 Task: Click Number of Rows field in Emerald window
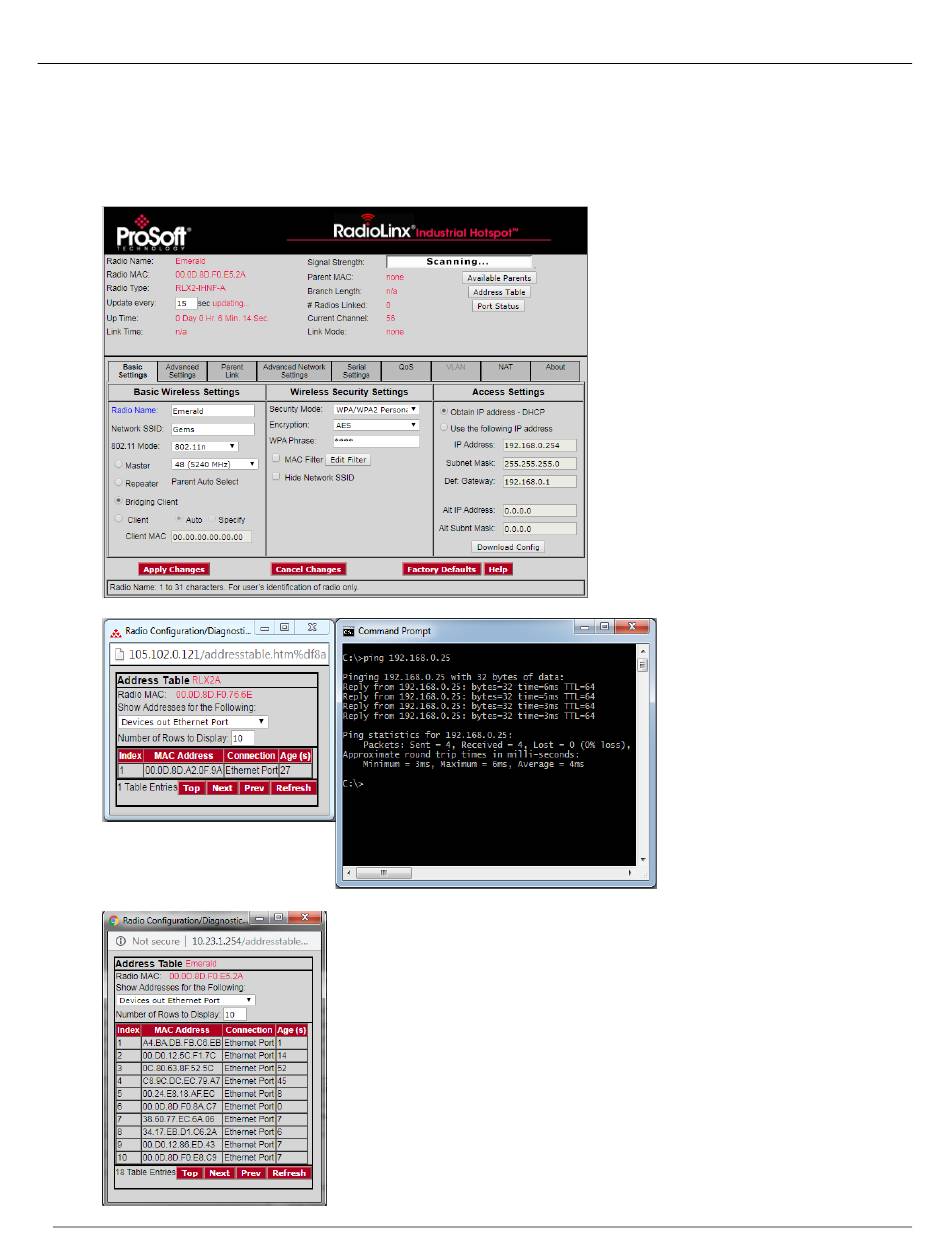pyautogui.click(x=235, y=1014)
